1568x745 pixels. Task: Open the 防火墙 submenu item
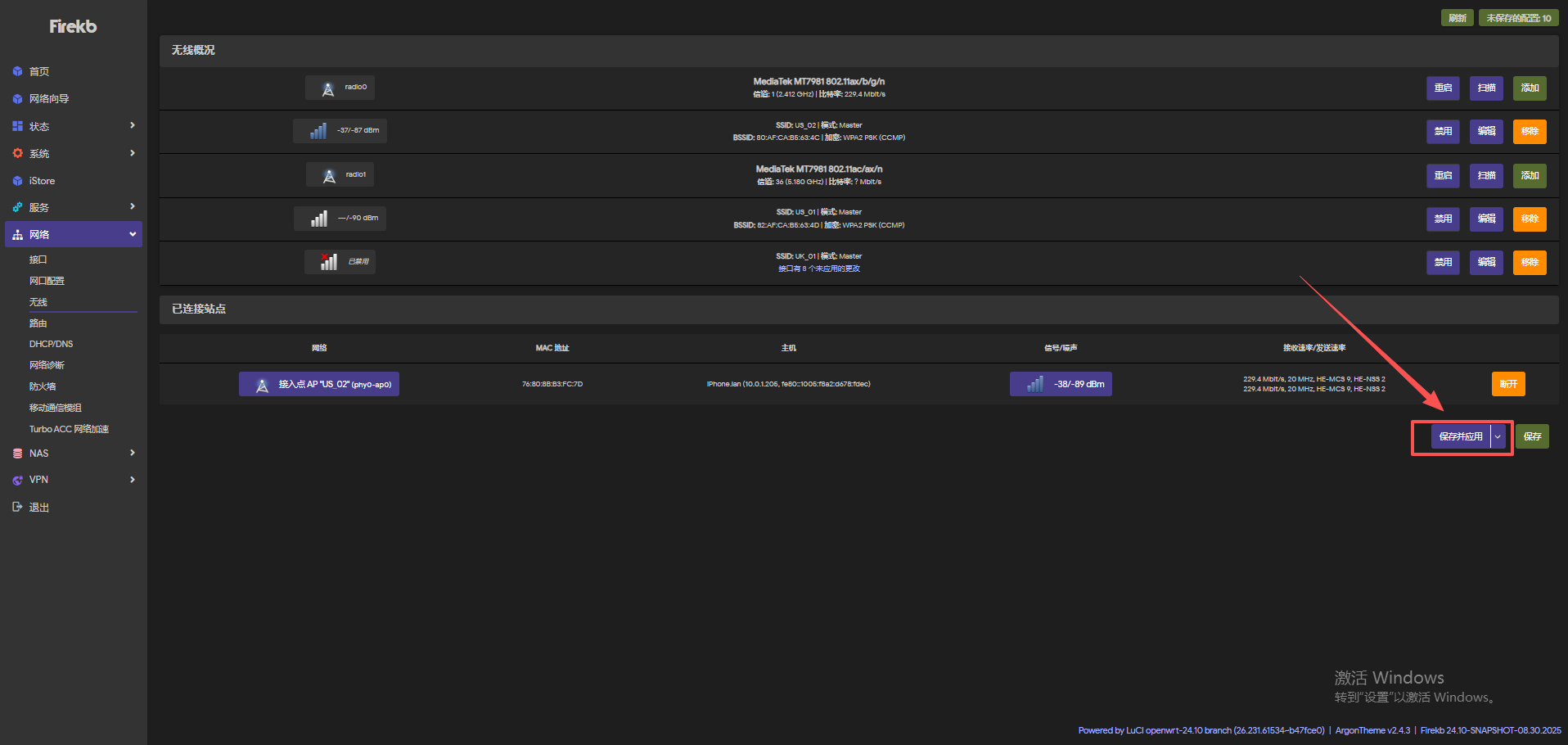click(43, 386)
